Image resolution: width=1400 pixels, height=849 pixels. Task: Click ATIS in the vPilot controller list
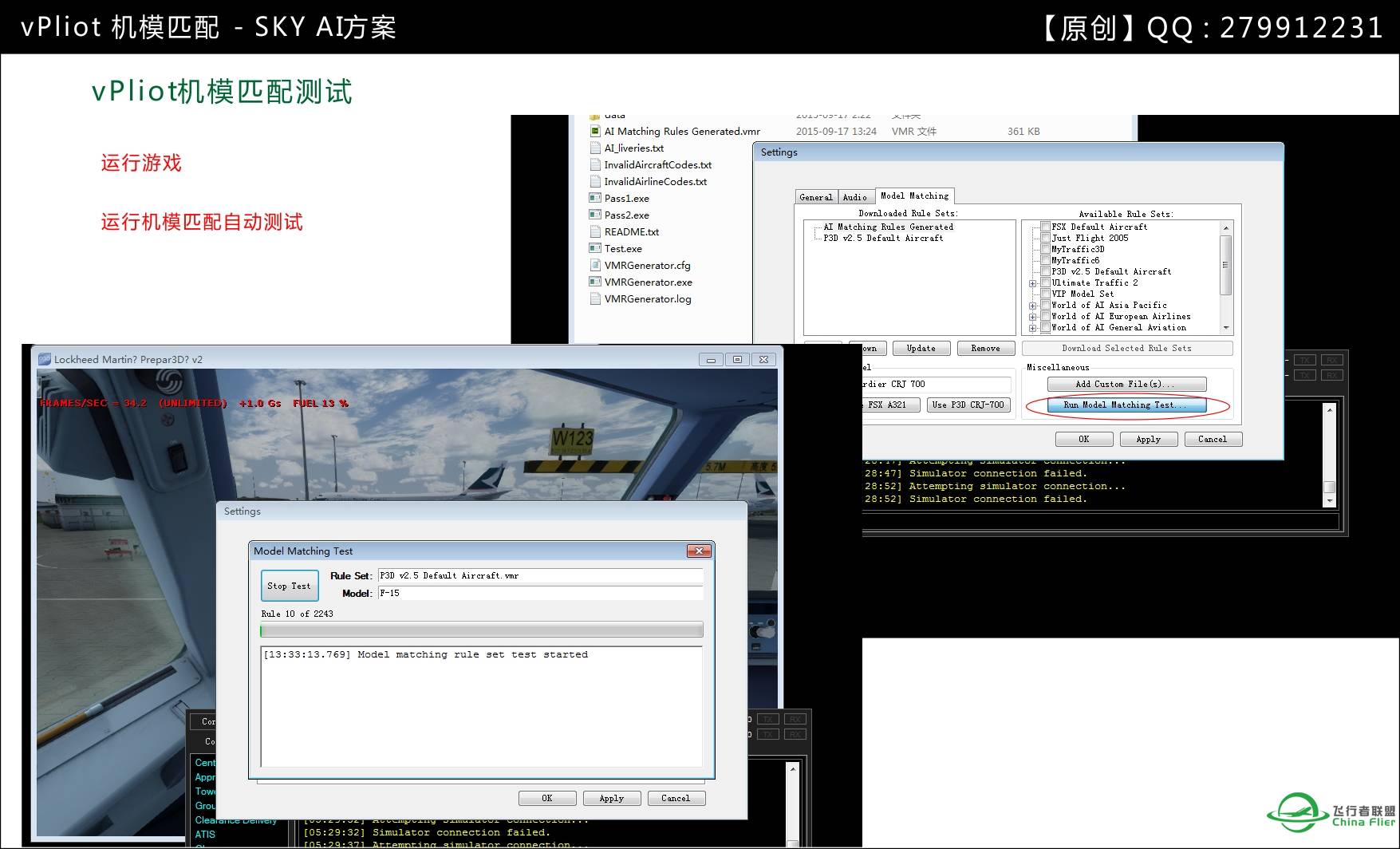coord(205,835)
